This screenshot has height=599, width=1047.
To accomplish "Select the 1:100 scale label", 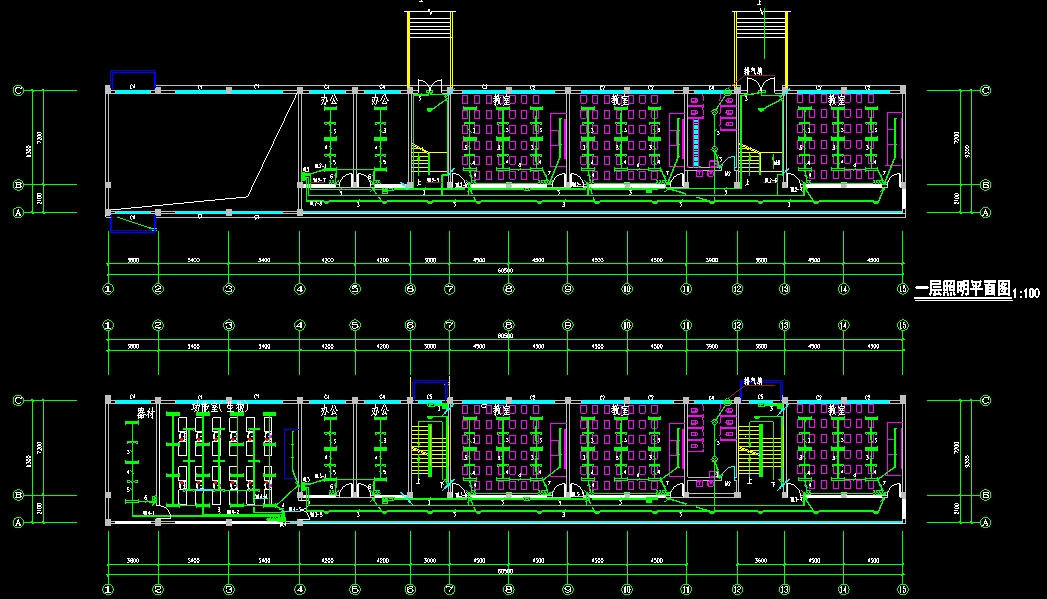I will coord(1027,294).
